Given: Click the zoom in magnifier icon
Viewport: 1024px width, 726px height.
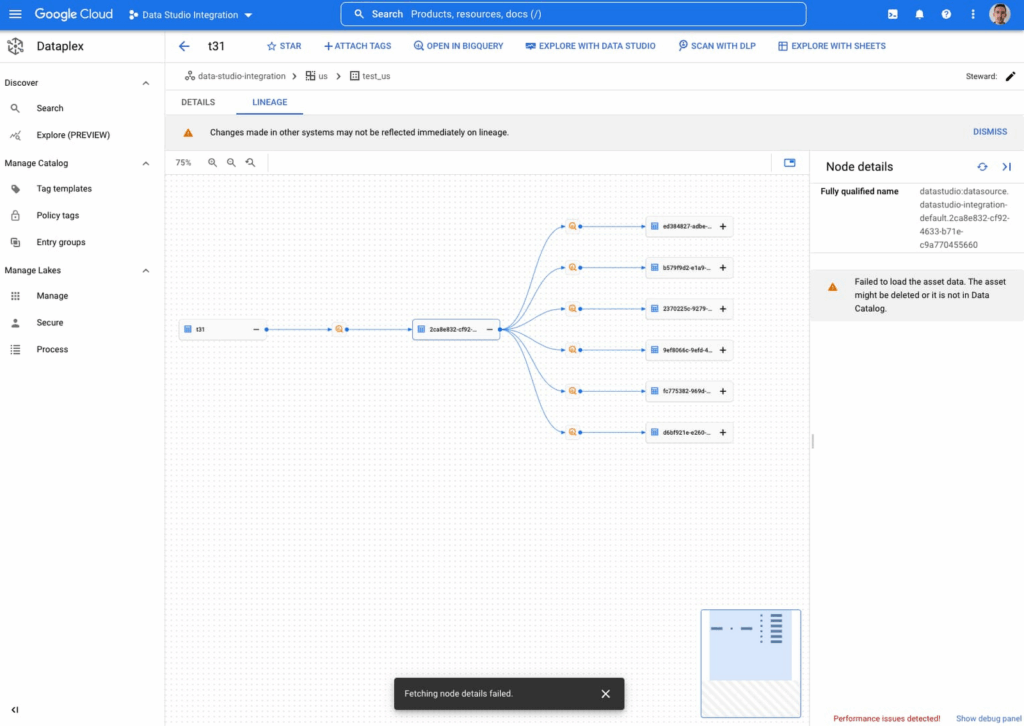Looking at the screenshot, I should (x=212, y=162).
